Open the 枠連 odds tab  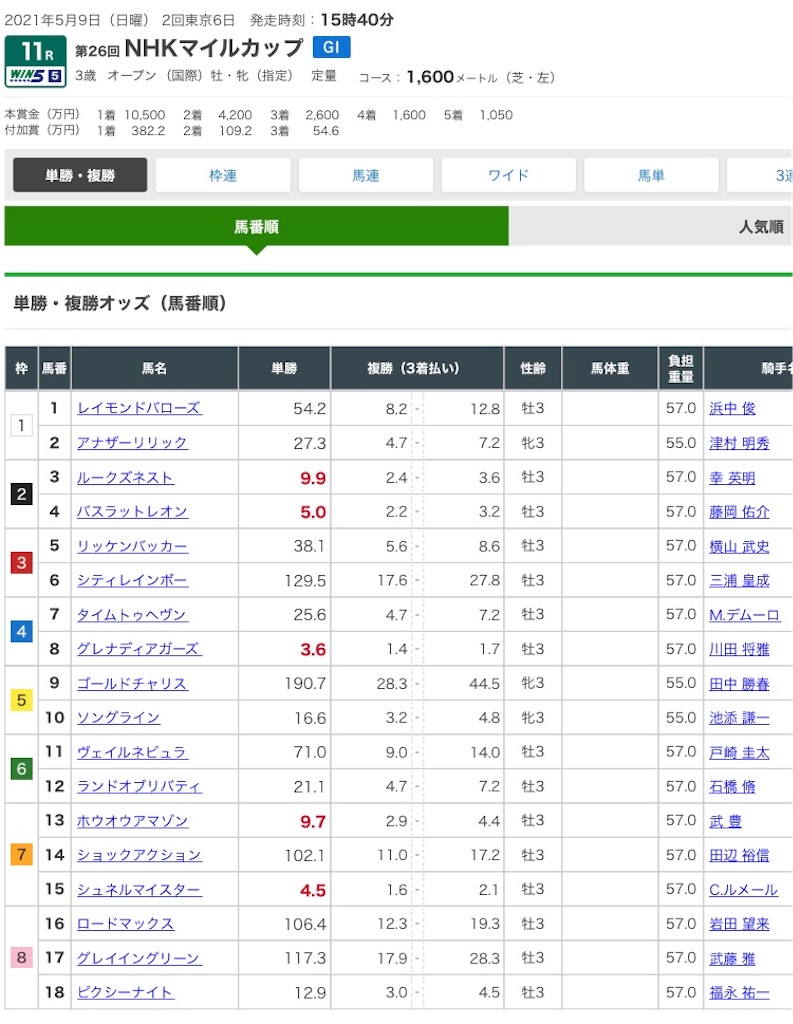(223, 175)
